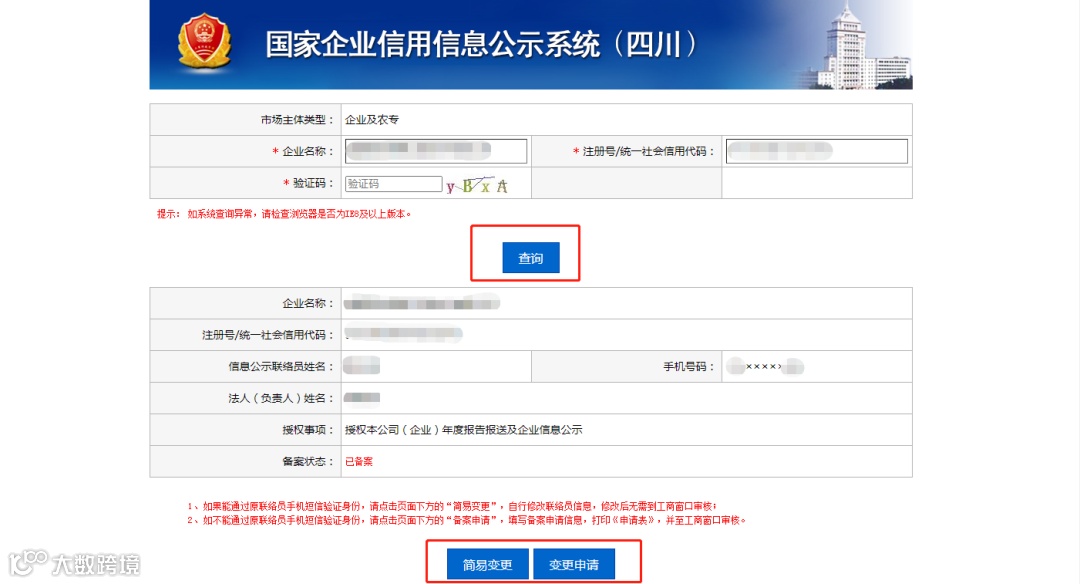Click the 备案状态 label
This screenshot has width=1080, height=584.
click(x=308, y=461)
